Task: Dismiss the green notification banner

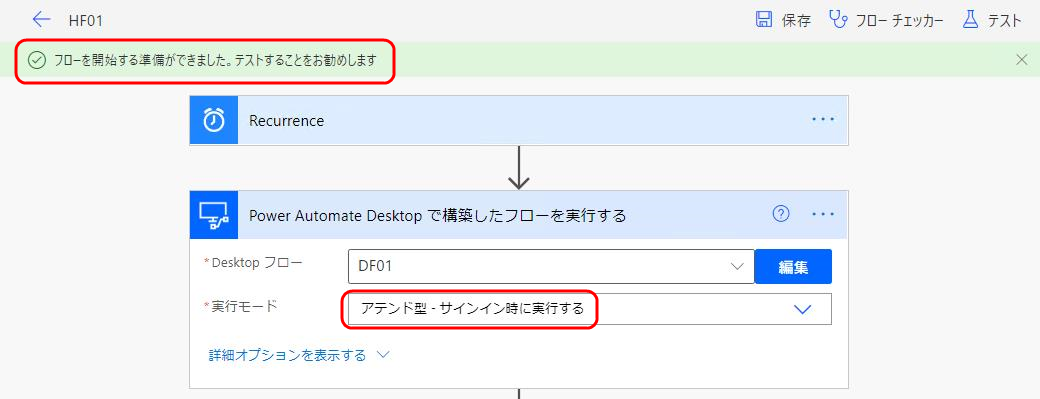Action: click(1022, 60)
